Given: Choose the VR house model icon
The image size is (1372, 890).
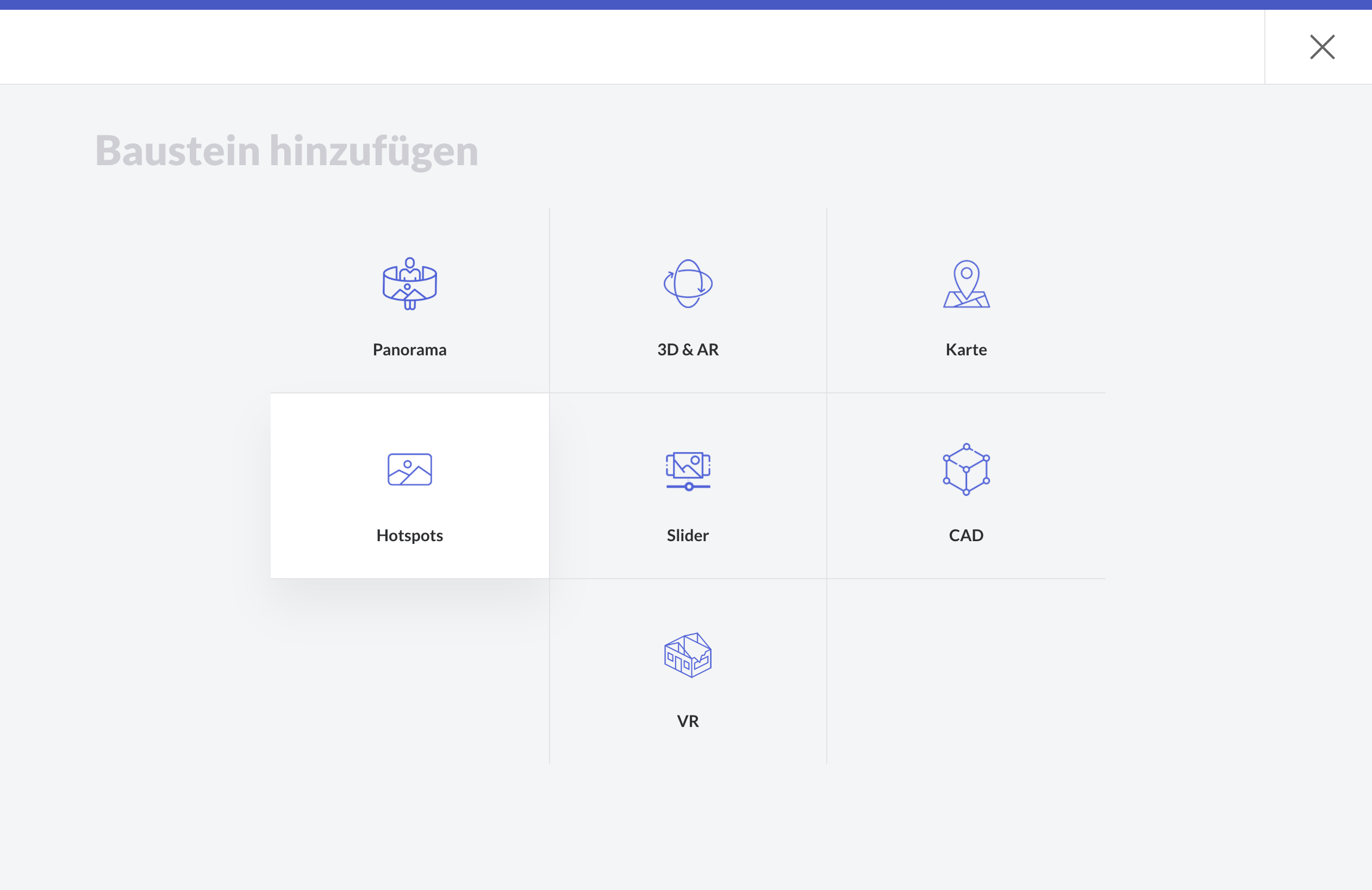Looking at the screenshot, I should click(x=688, y=655).
